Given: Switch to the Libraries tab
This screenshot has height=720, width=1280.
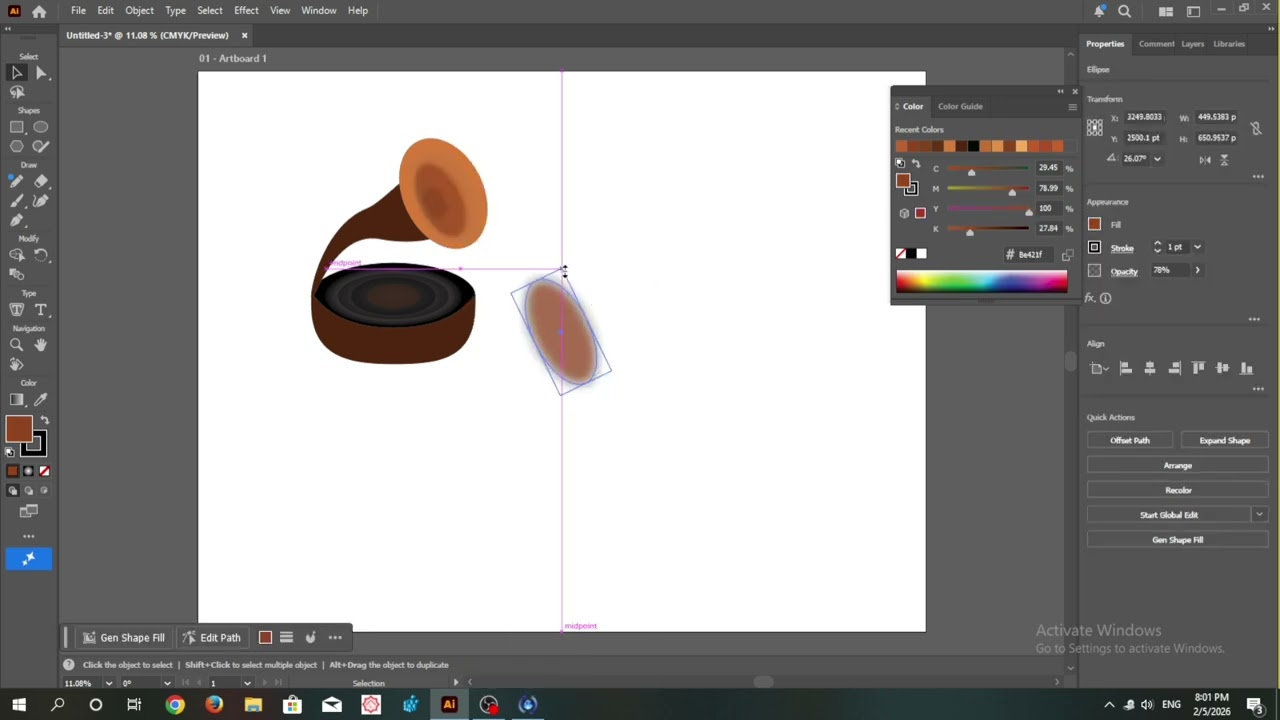Looking at the screenshot, I should [x=1229, y=44].
